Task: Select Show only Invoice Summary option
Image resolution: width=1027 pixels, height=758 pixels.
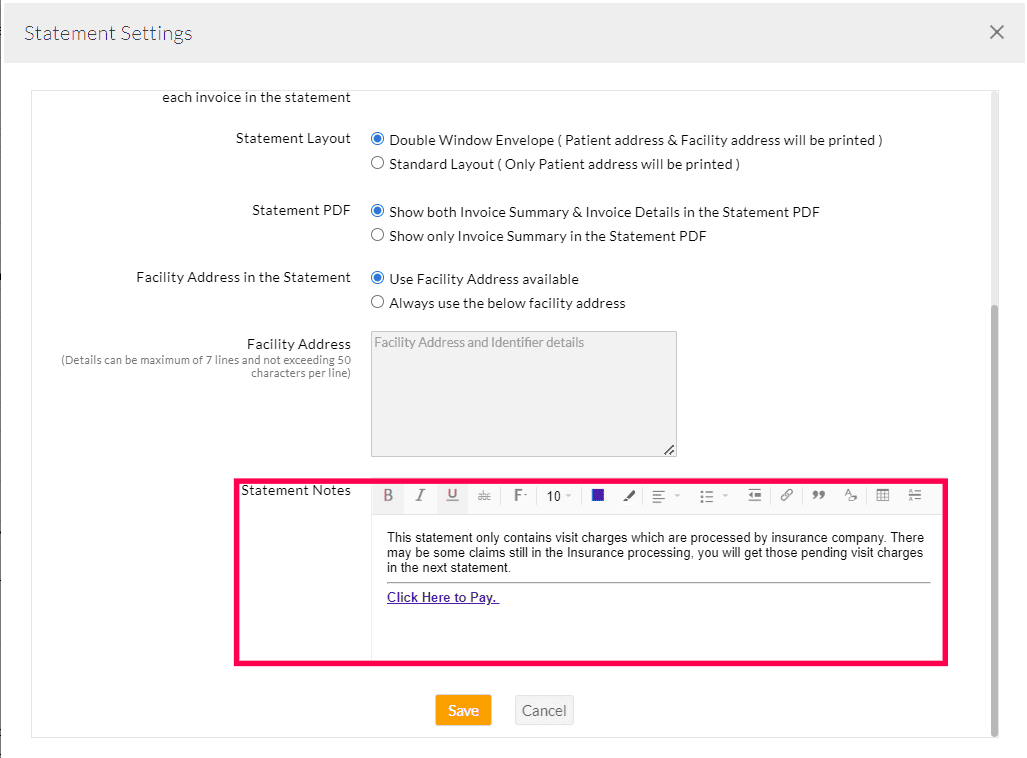Action: coord(378,235)
